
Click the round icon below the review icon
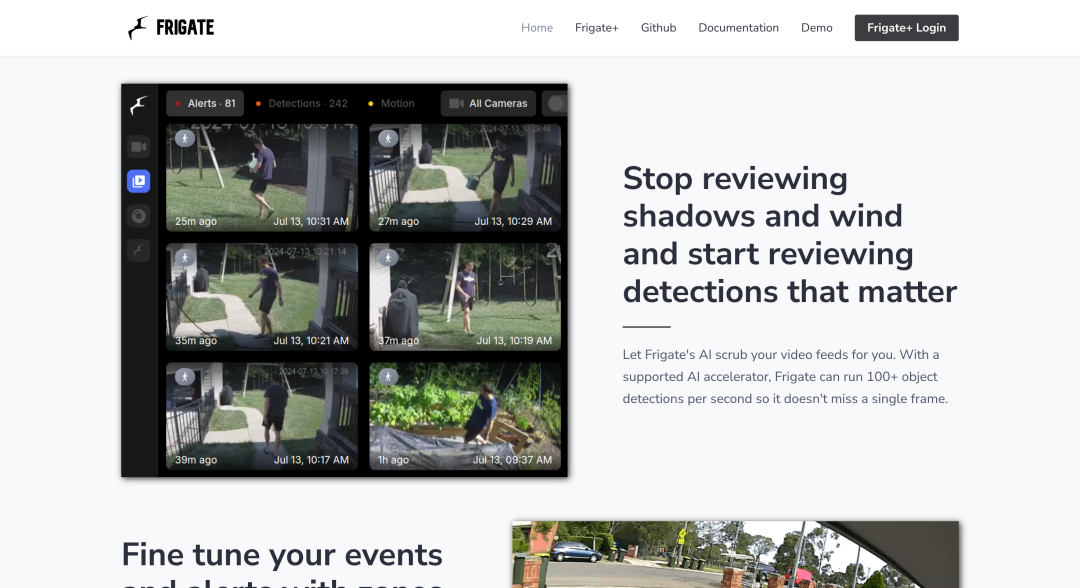pos(138,216)
